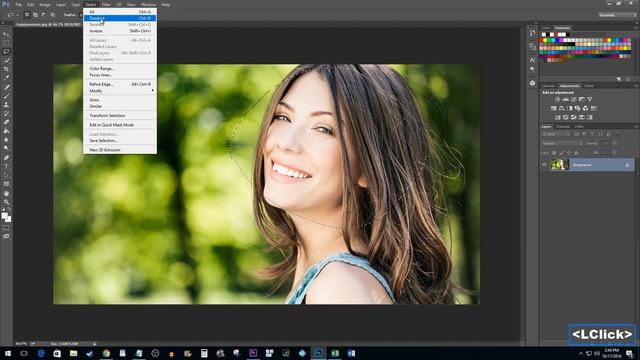The width and height of the screenshot is (640, 360).
Task: Add a Brightness/Contrast adjustment
Action: coord(557,99)
